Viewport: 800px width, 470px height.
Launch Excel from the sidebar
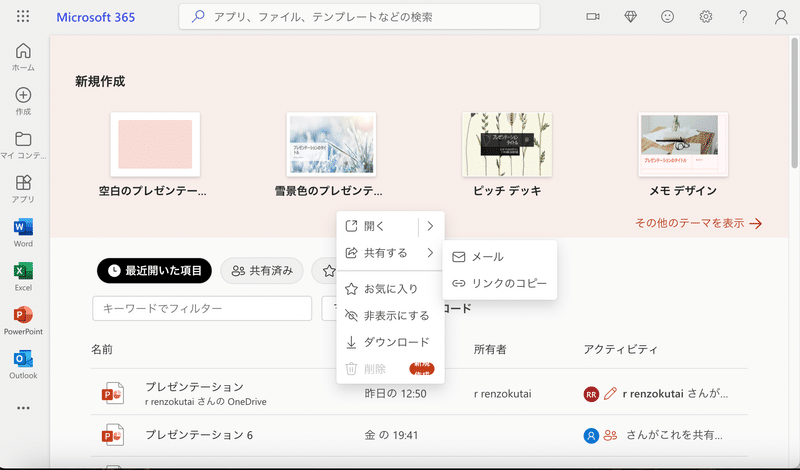coord(23,277)
